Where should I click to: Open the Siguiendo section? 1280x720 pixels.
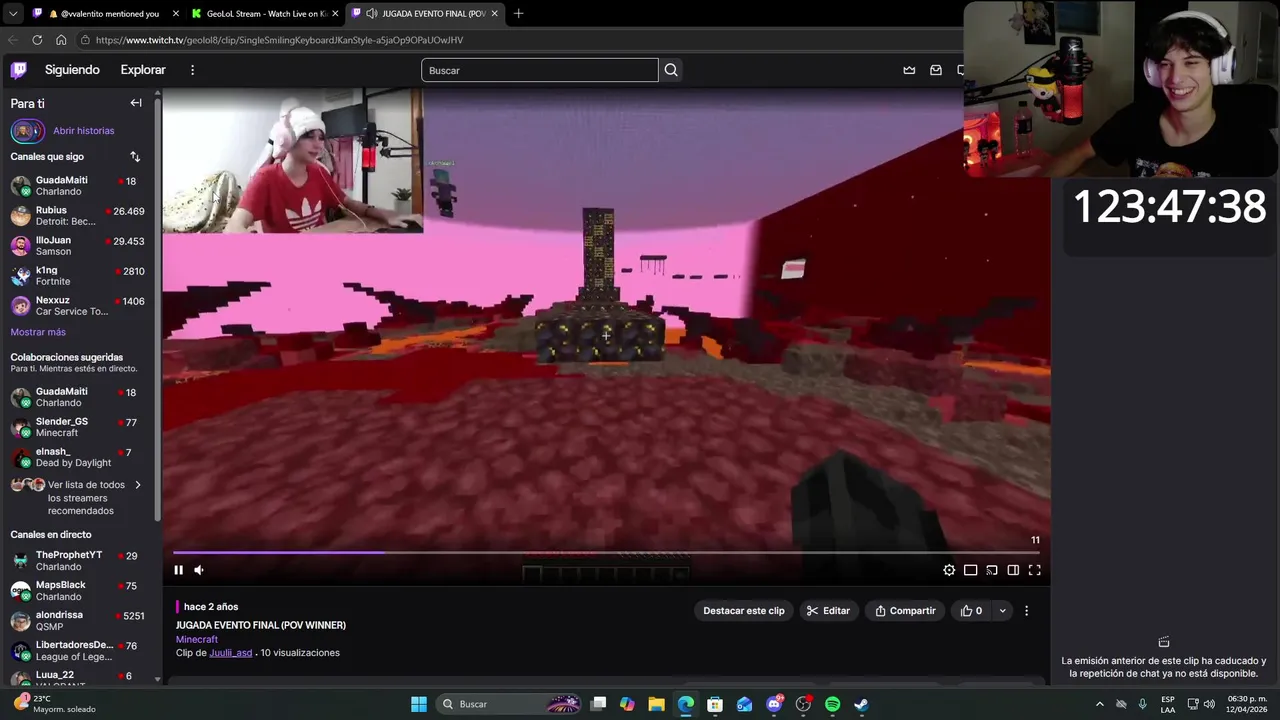click(x=72, y=70)
